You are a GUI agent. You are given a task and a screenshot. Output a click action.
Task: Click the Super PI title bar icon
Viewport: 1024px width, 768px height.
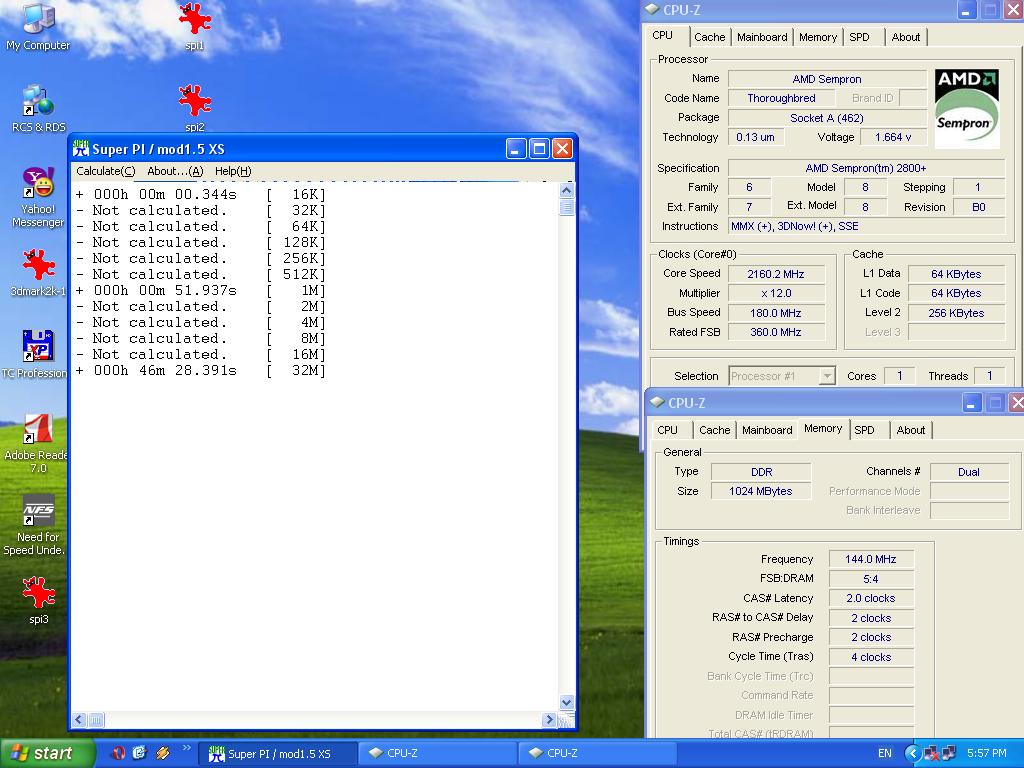(80, 149)
